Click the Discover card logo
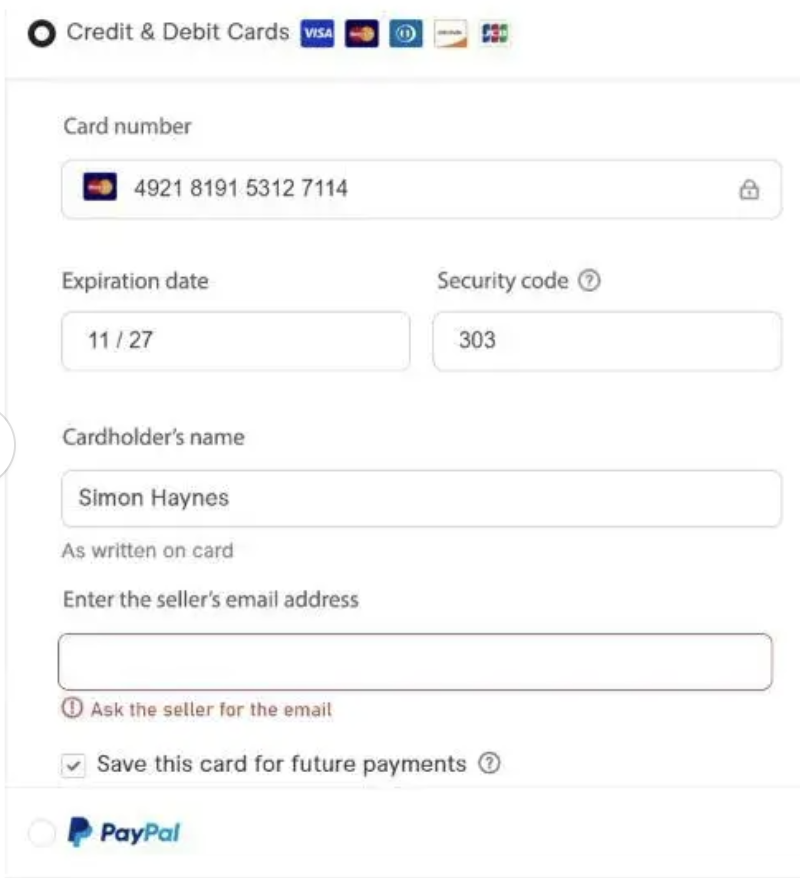The width and height of the screenshot is (800, 878). pyautogui.click(x=450, y=34)
